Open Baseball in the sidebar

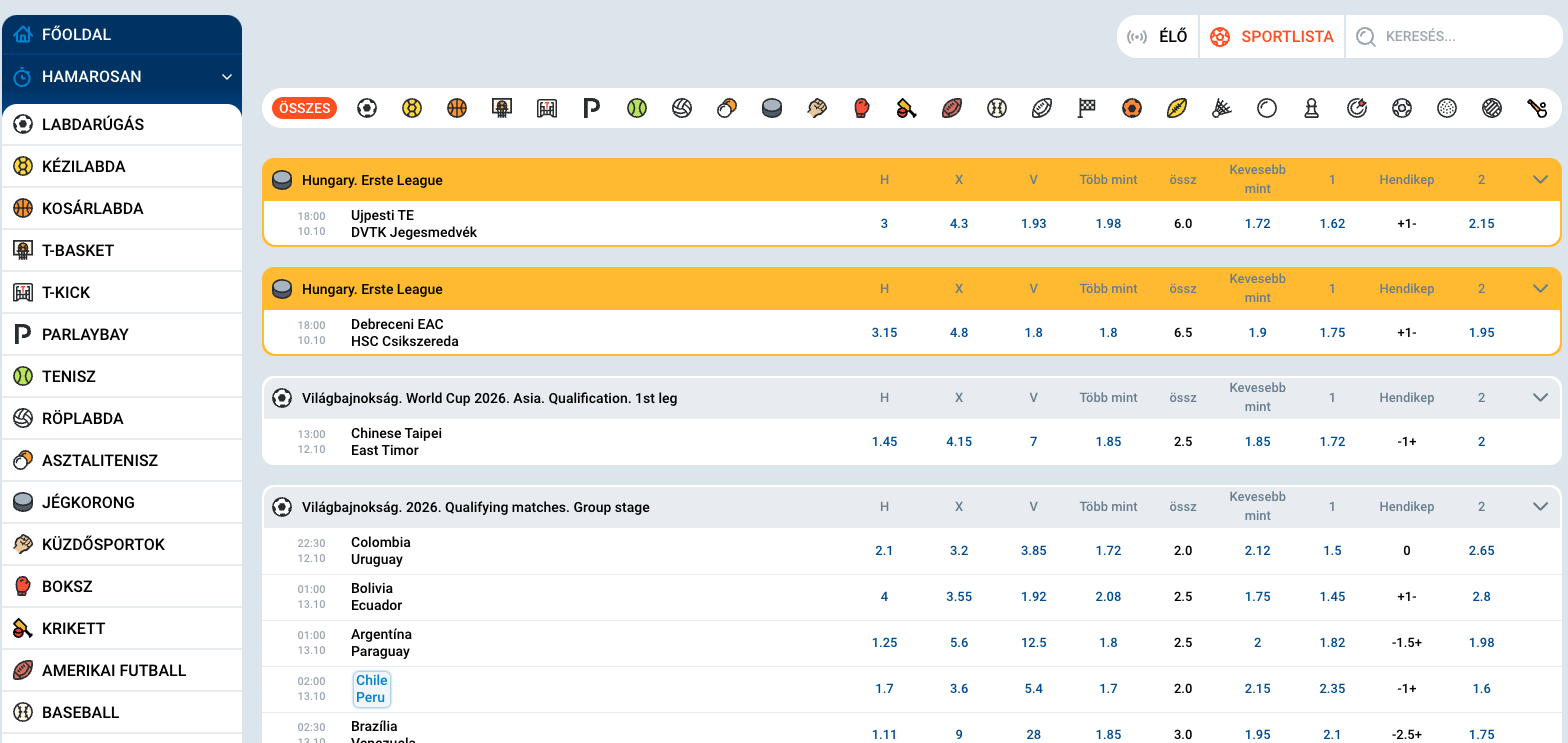tap(122, 713)
